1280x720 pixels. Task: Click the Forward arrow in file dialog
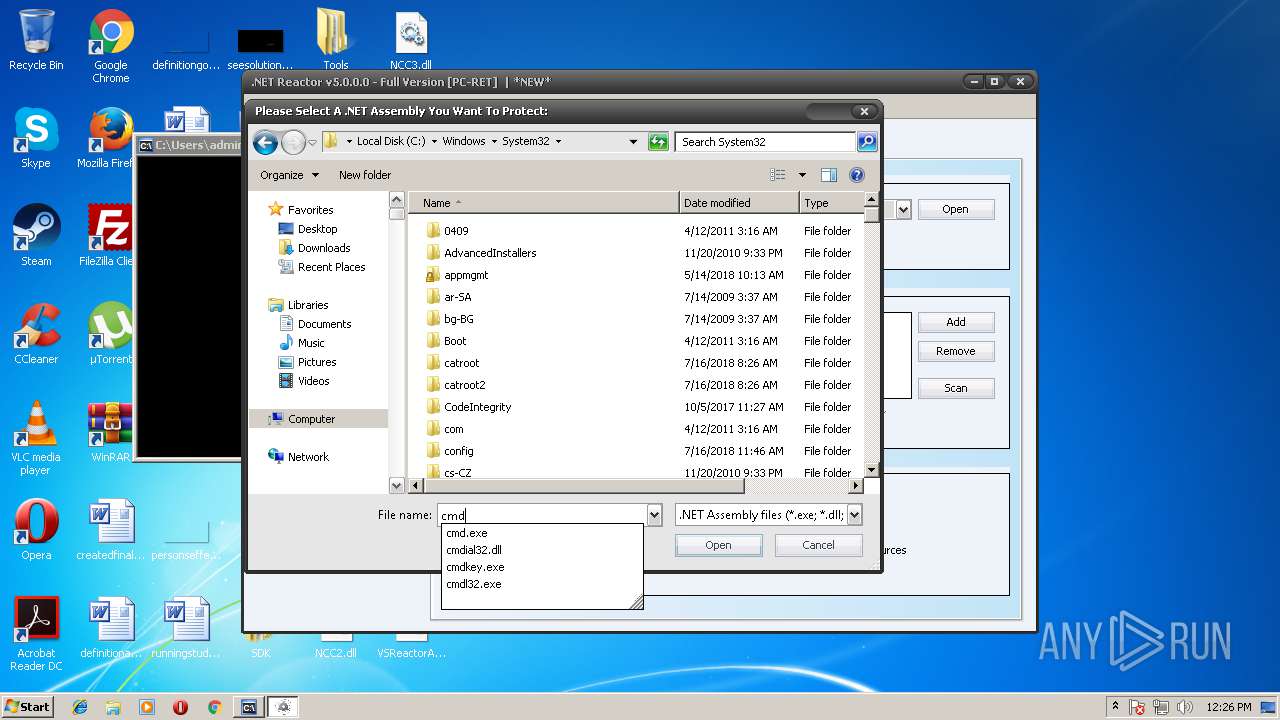(293, 142)
